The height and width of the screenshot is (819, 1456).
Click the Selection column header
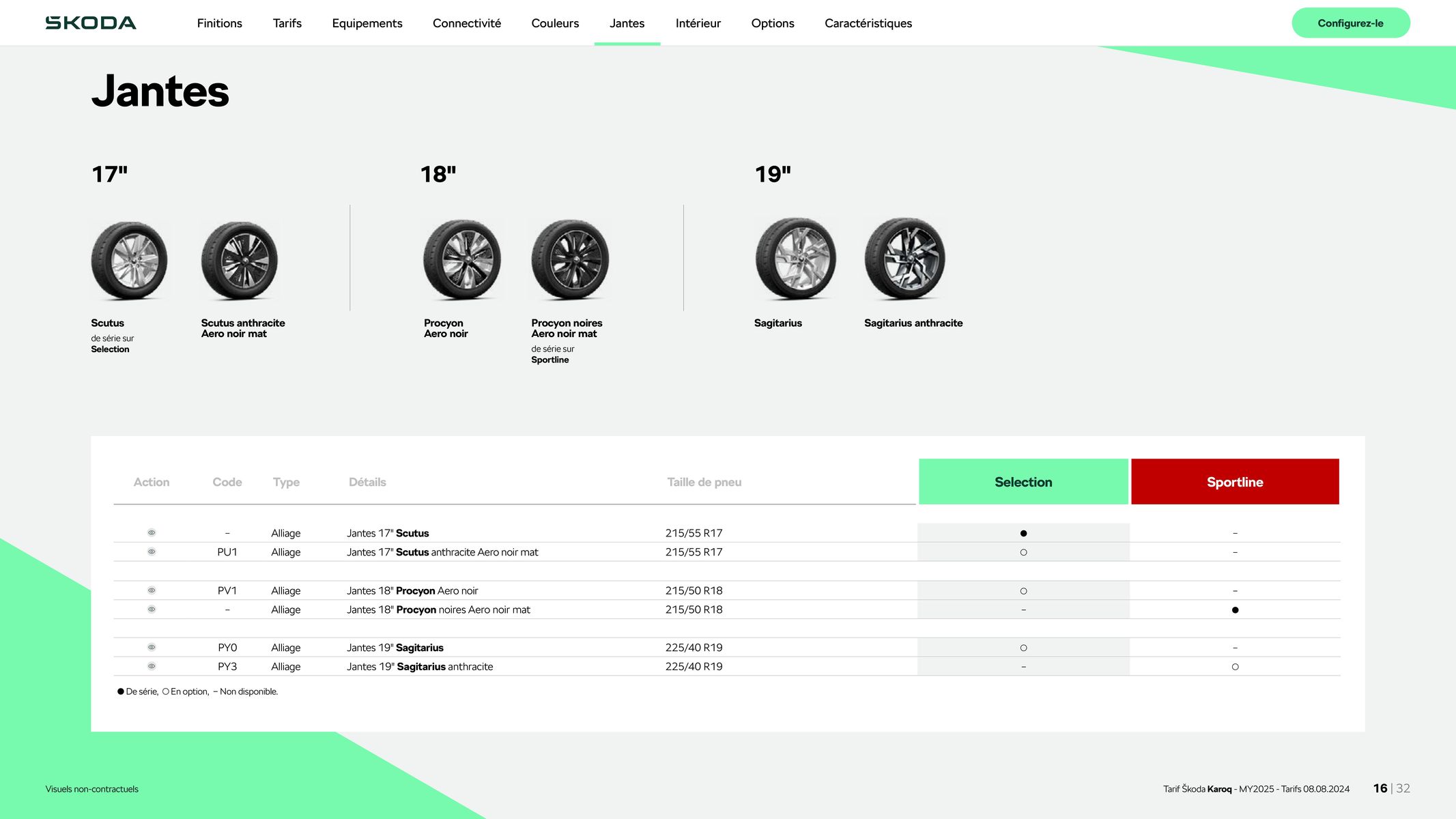[1023, 482]
